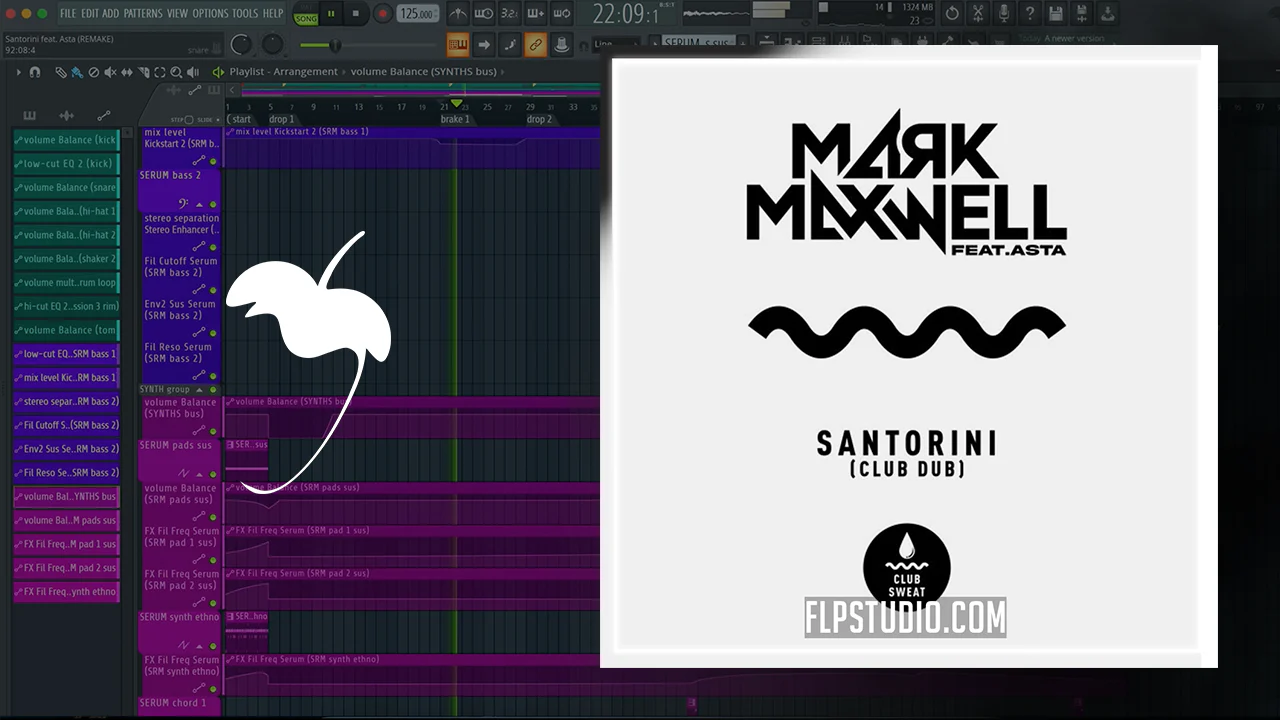Screen dimensions: 1280x720
Task: Open the OPTIONS menu
Action: click(x=210, y=13)
